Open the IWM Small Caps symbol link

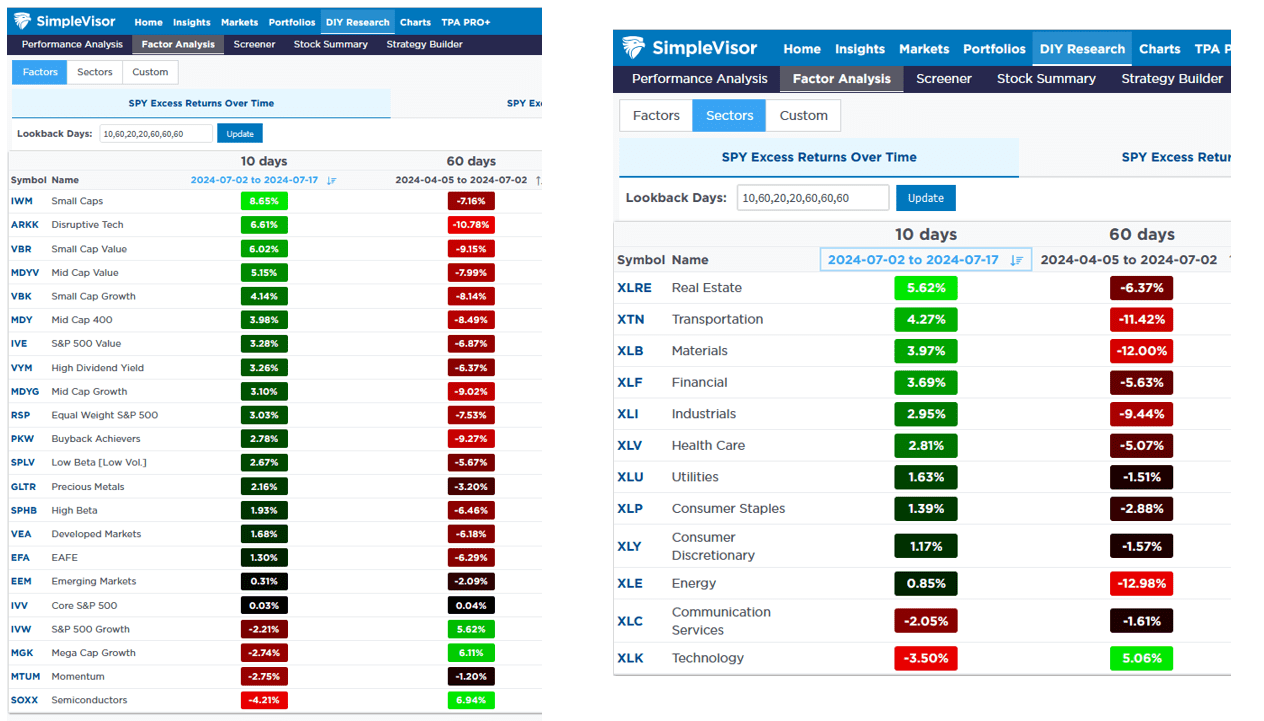(22, 201)
